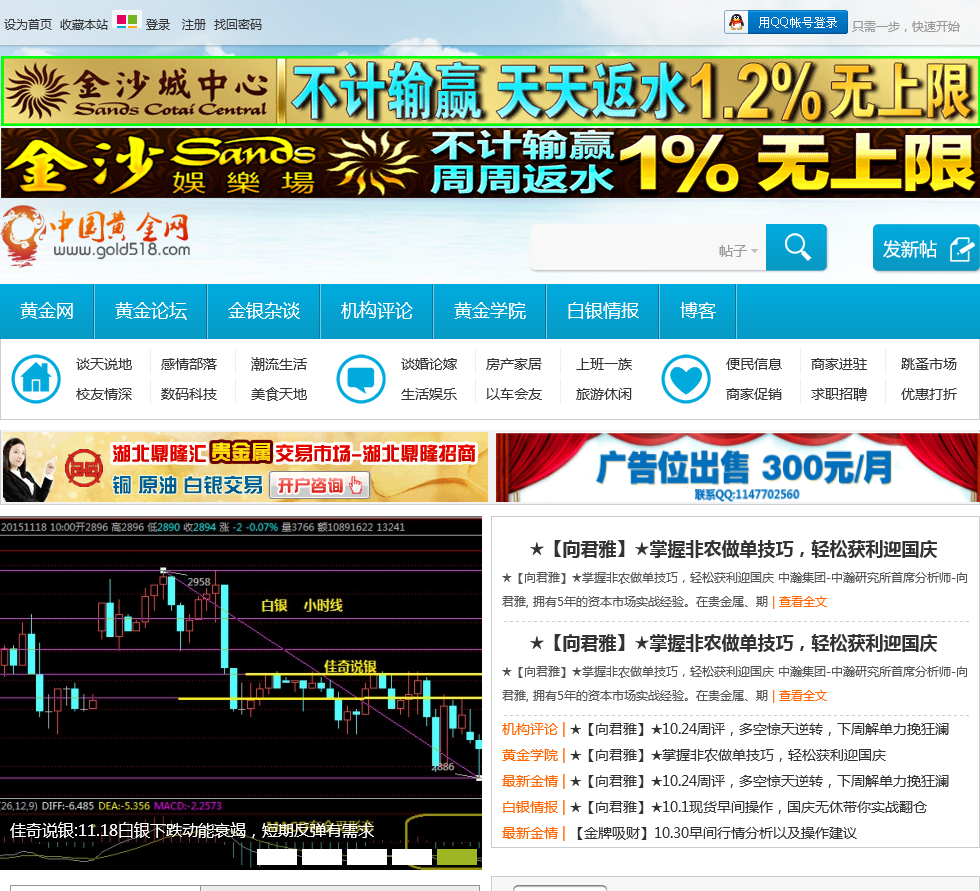Open the 黄金论坛 nav tab

151,311
